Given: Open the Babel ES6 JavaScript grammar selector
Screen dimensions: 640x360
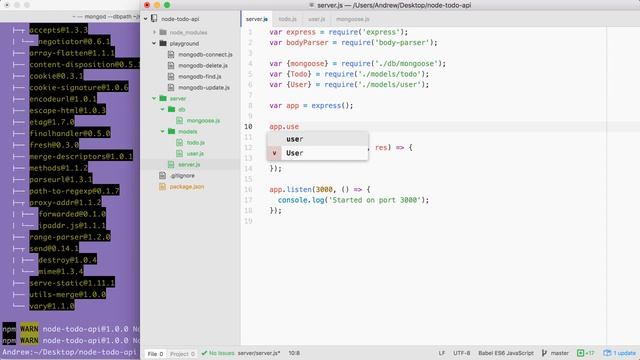Looking at the screenshot, I should (506, 353).
